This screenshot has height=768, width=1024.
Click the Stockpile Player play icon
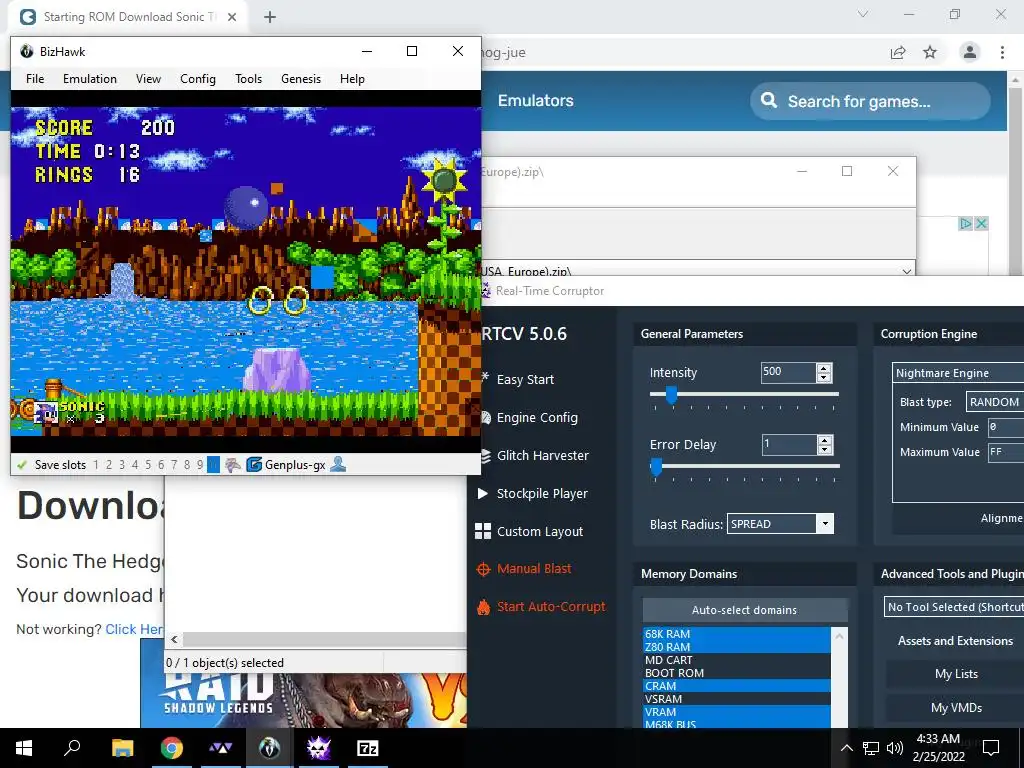click(x=483, y=493)
